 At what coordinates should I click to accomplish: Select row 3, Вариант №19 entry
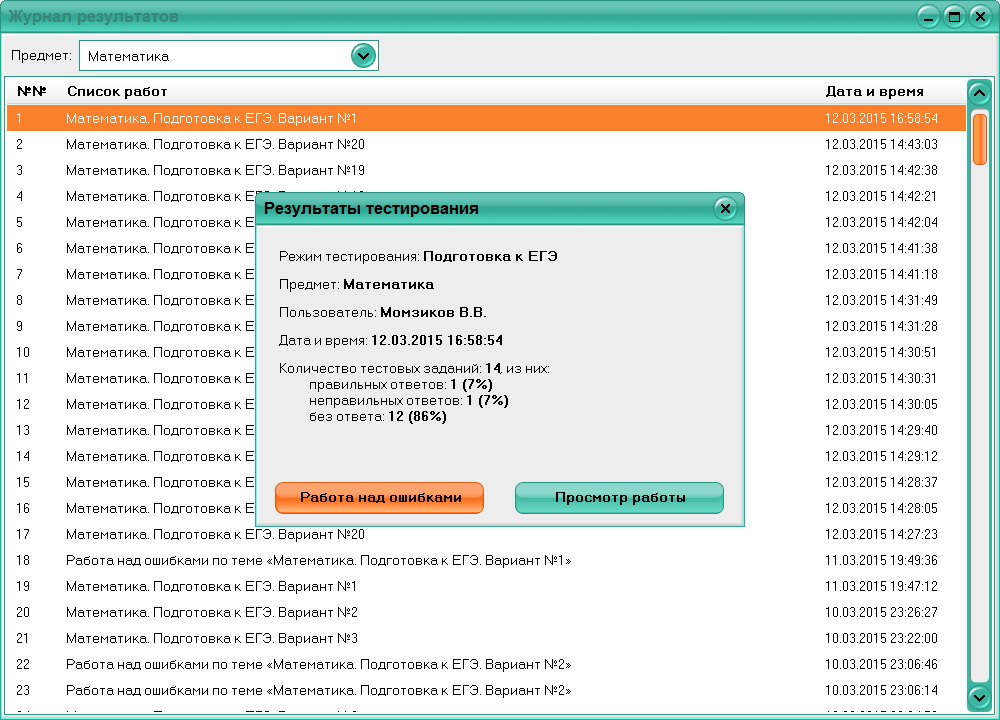pos(215,170)
